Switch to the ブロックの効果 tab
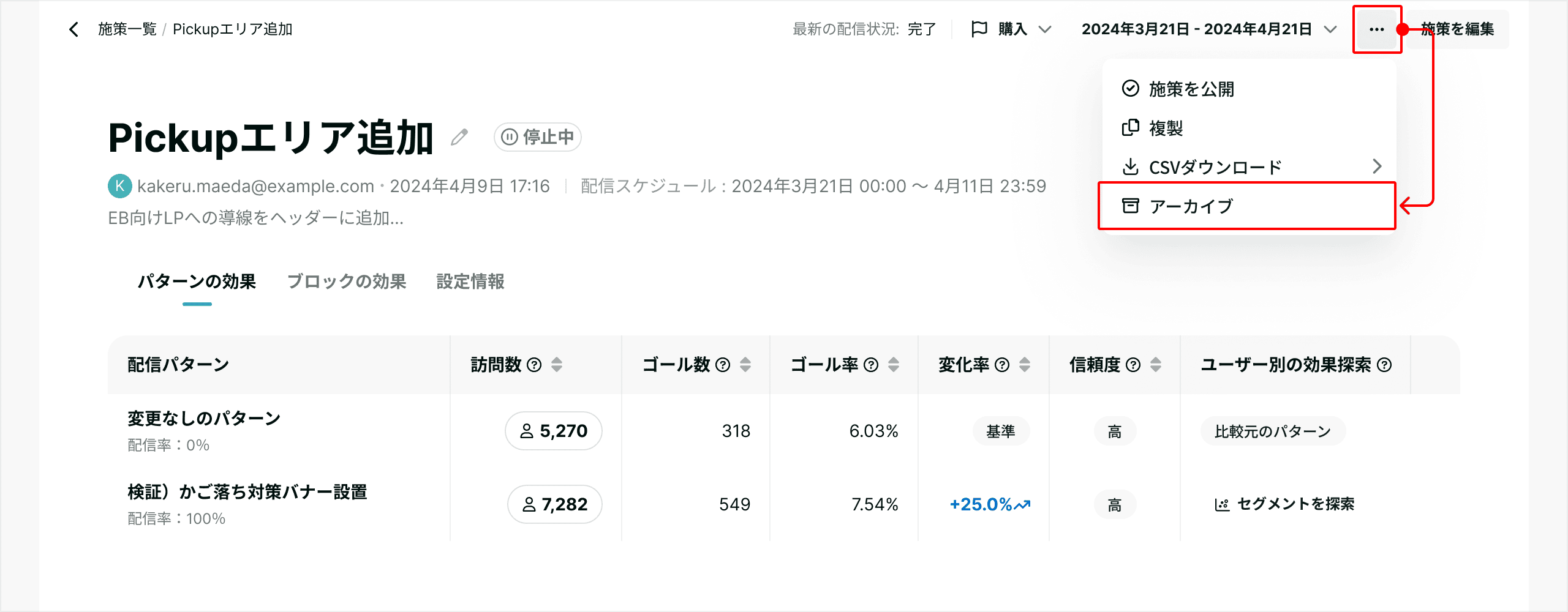 click(347, 282)
